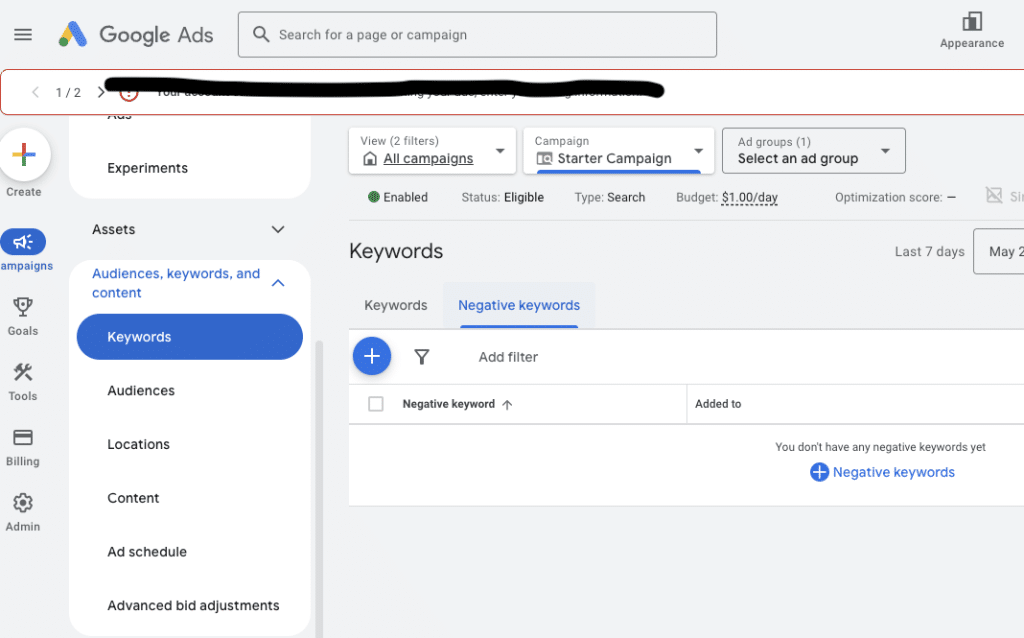This screenshot has height=638, width=1024.
Task: Click the Last 7 days label
Action: [x=929, y=251]
